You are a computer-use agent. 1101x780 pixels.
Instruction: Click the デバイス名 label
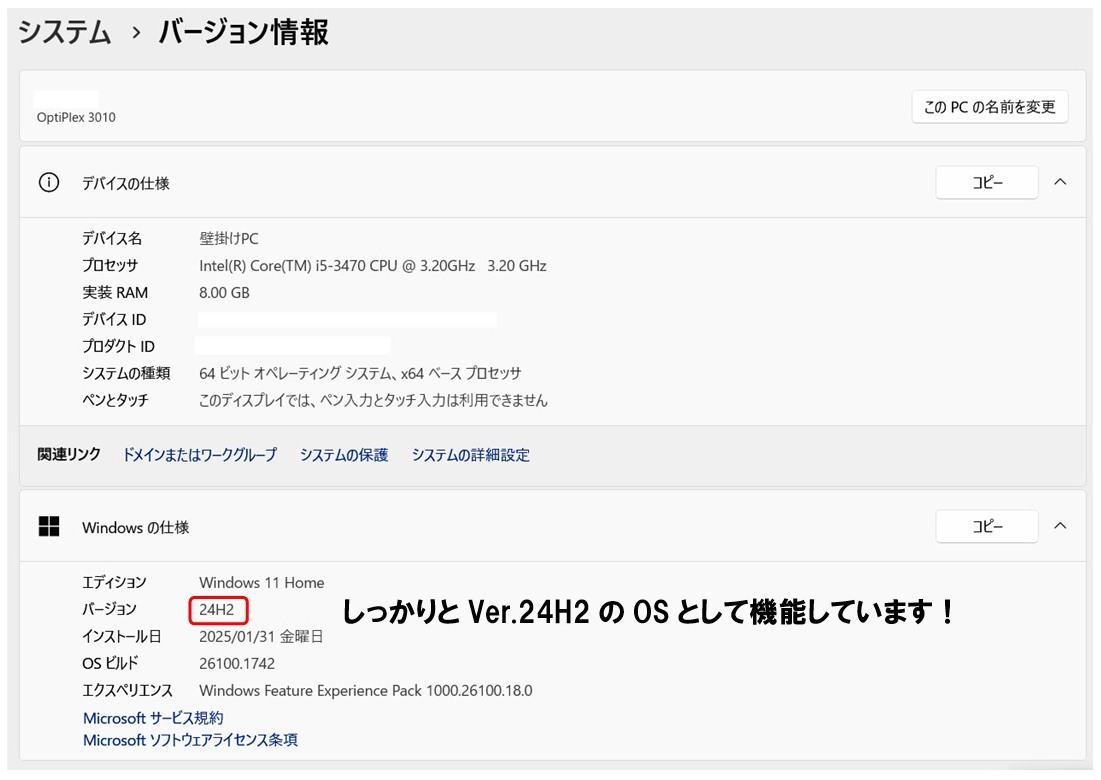112,239
